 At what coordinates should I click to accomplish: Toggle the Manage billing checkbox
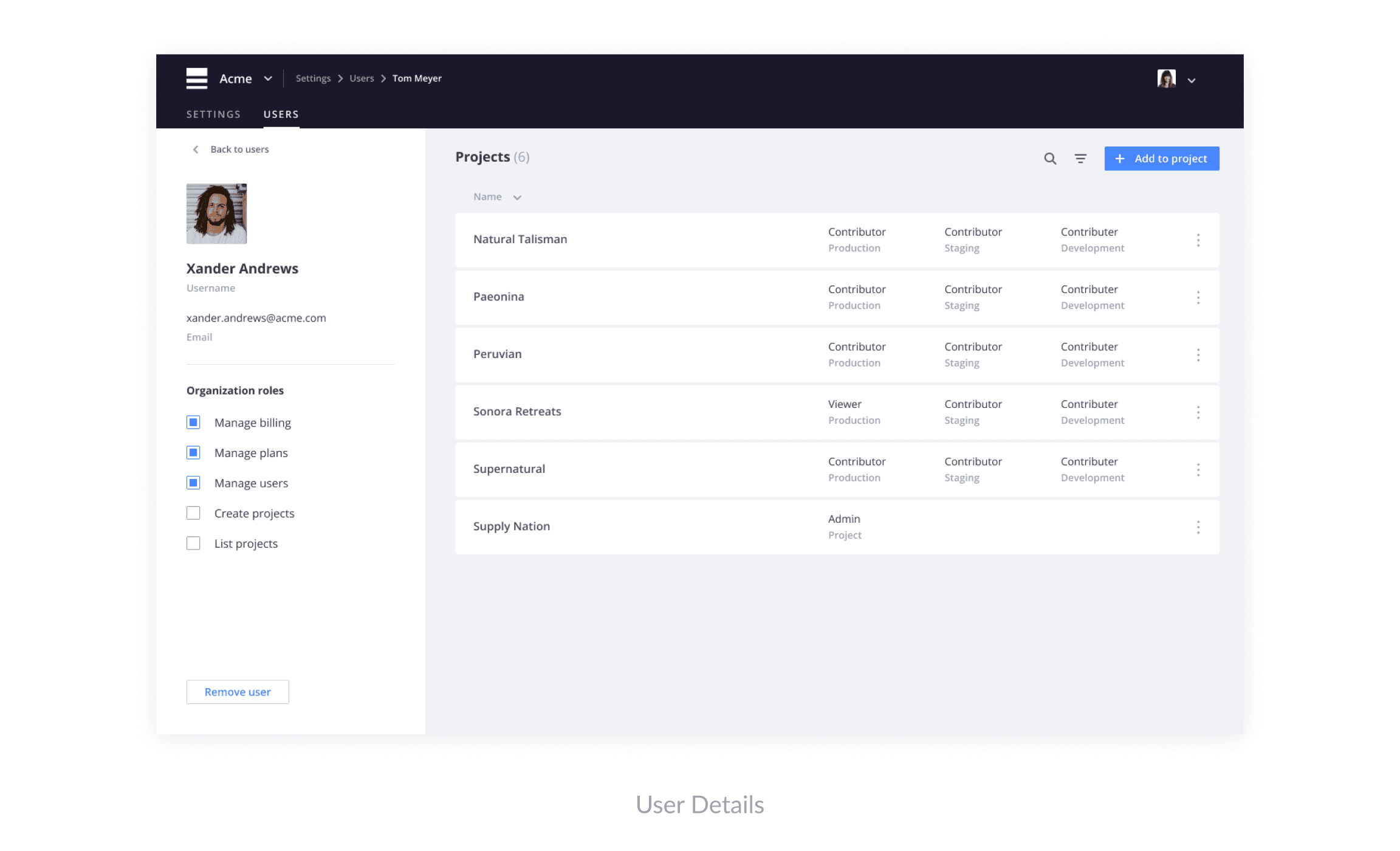[x=193, y=422]
